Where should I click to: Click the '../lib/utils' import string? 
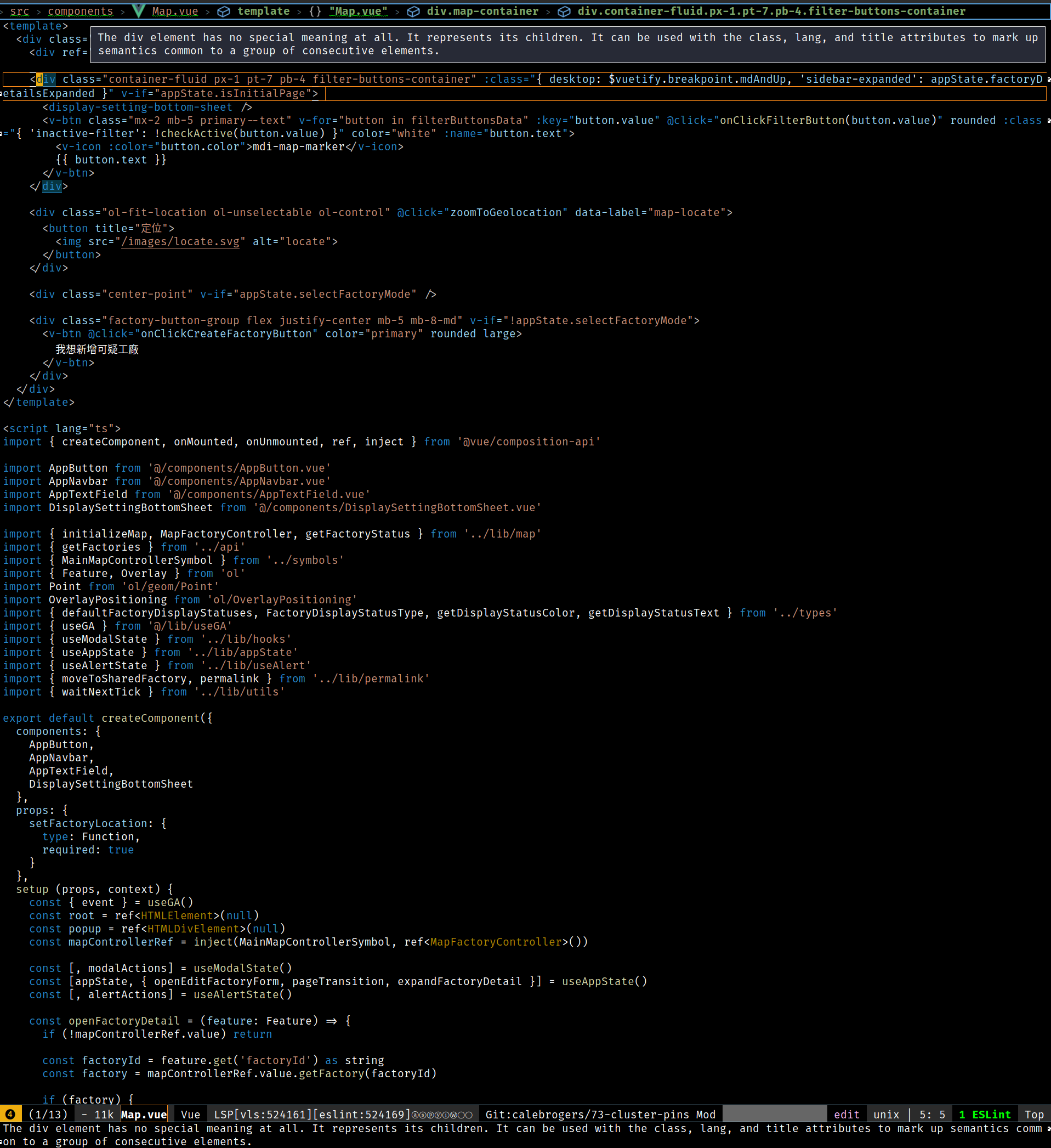tap(240, 692)
